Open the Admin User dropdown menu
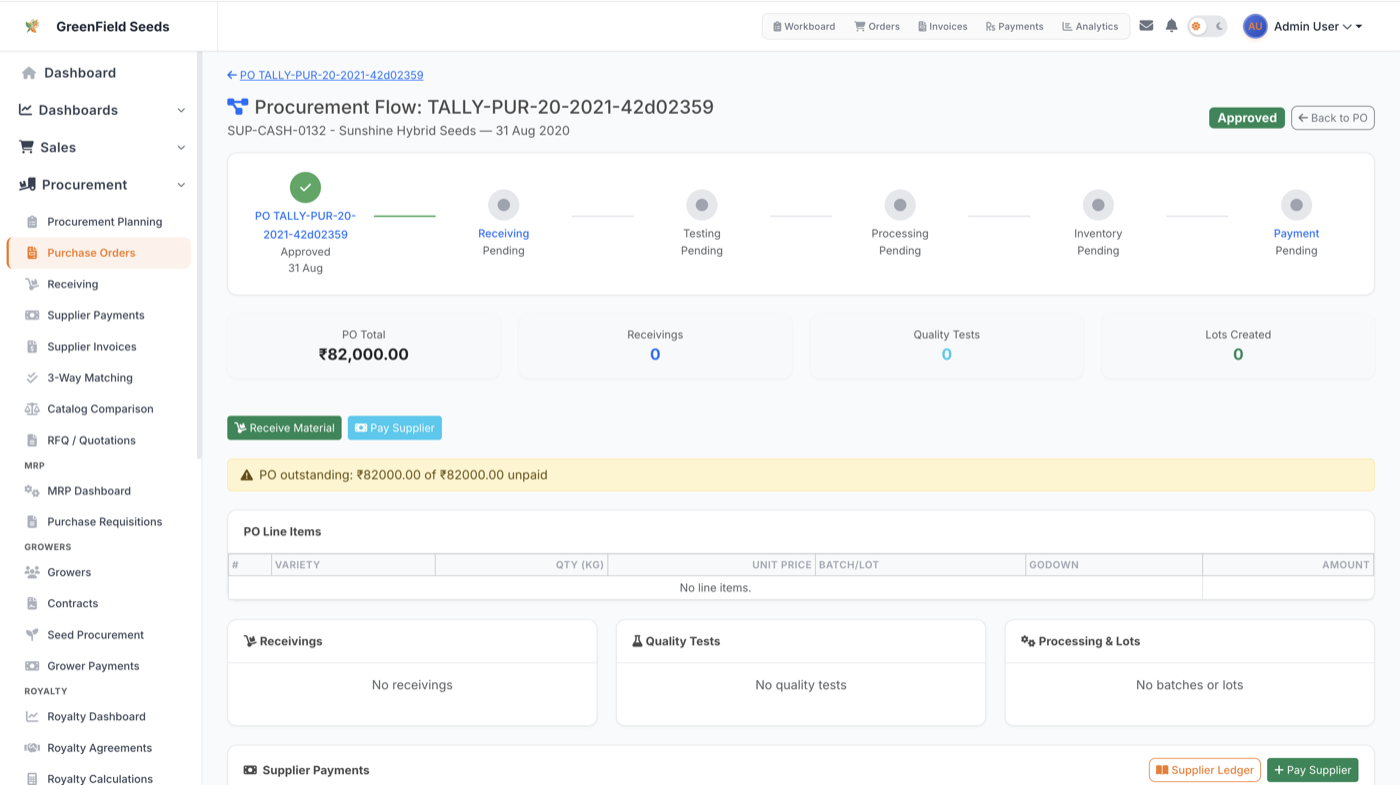Screen dimensions: 1400x785 click(1318, 26)
